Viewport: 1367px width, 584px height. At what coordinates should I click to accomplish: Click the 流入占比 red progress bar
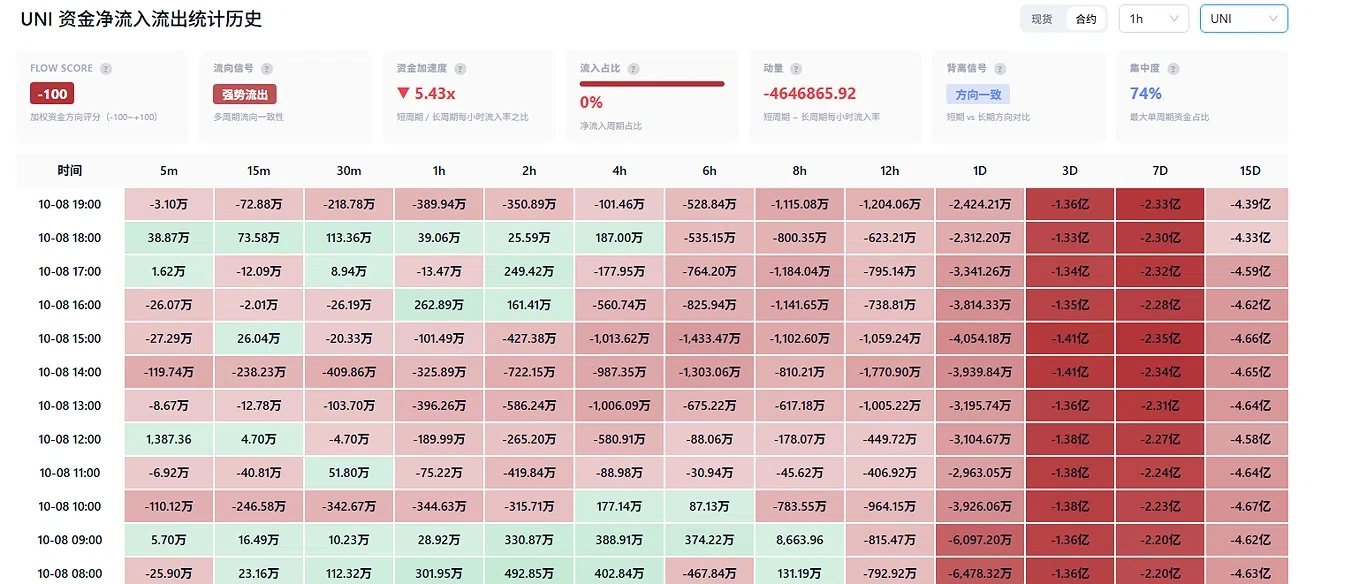[652, 84]
